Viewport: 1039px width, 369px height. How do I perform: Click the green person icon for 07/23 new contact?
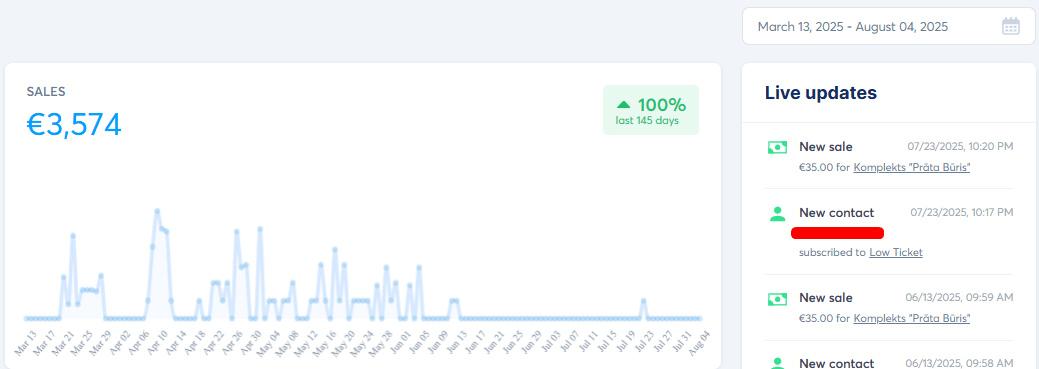[777, 213]
